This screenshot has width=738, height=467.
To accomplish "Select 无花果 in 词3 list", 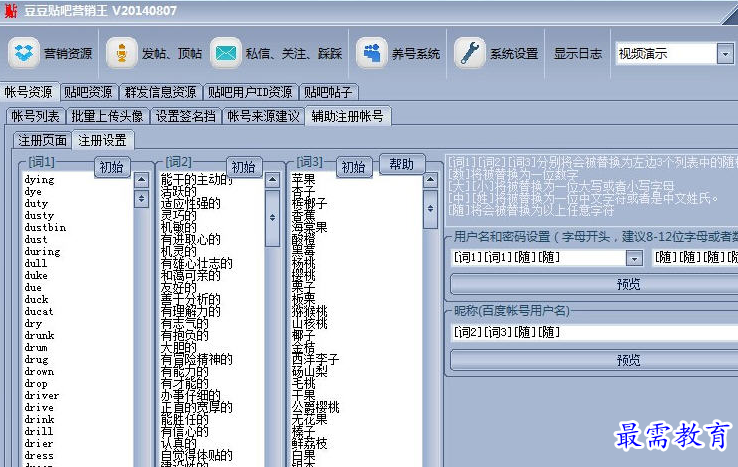I will click(x=310, y=419).
